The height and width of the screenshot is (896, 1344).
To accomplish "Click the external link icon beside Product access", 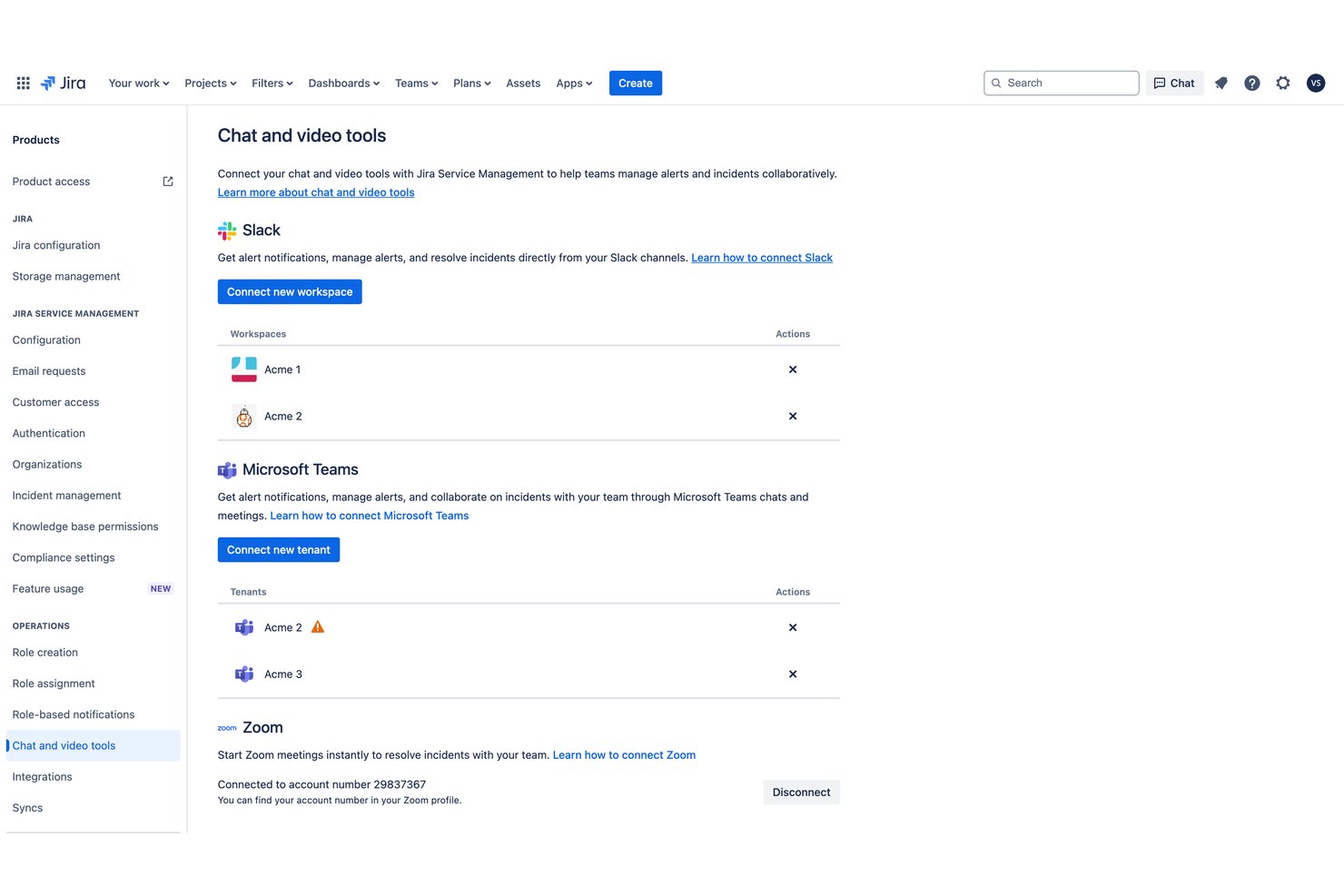I will (168, 182).
